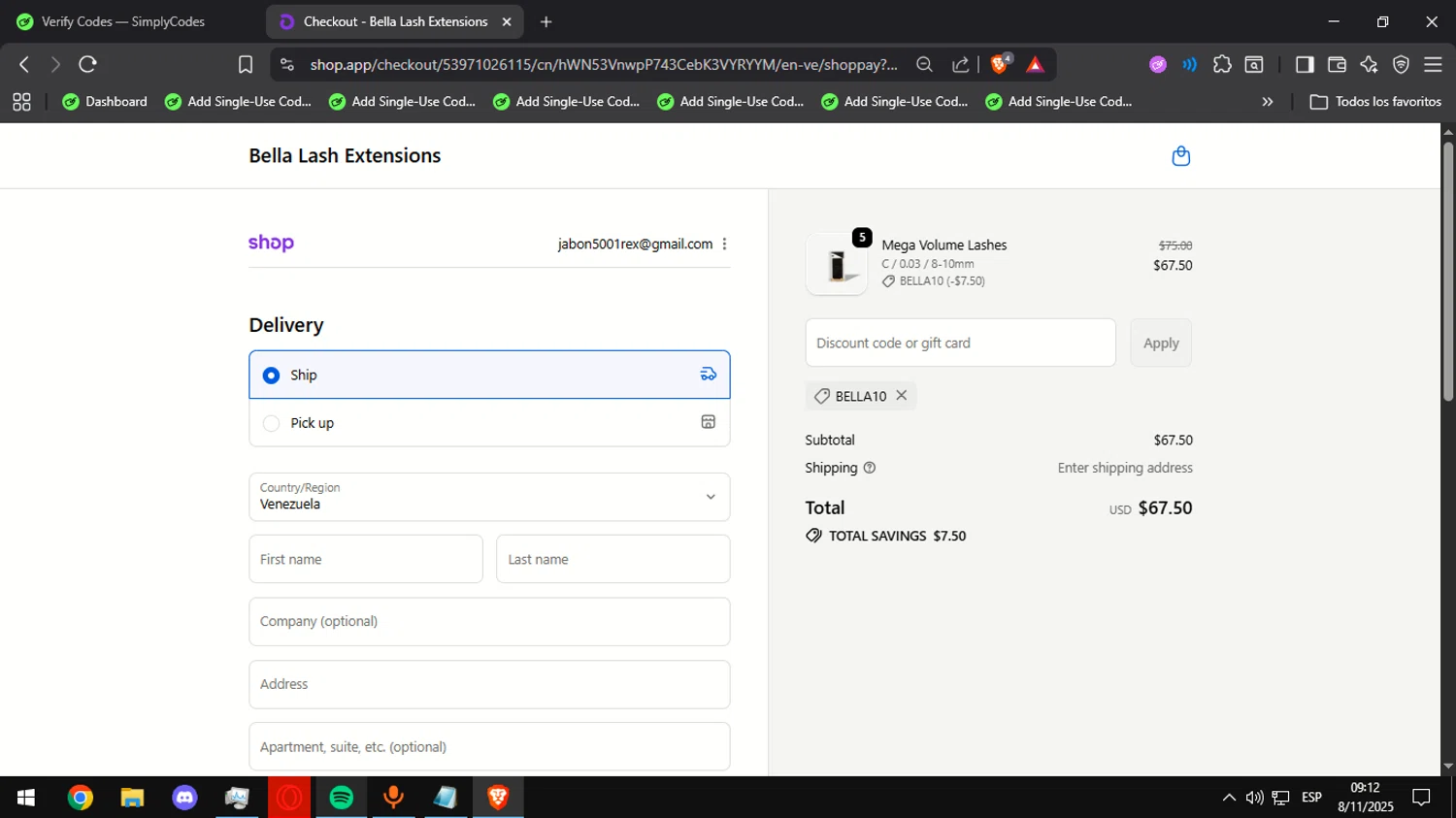
Task: Reload the current page
Action: point(87,65)
